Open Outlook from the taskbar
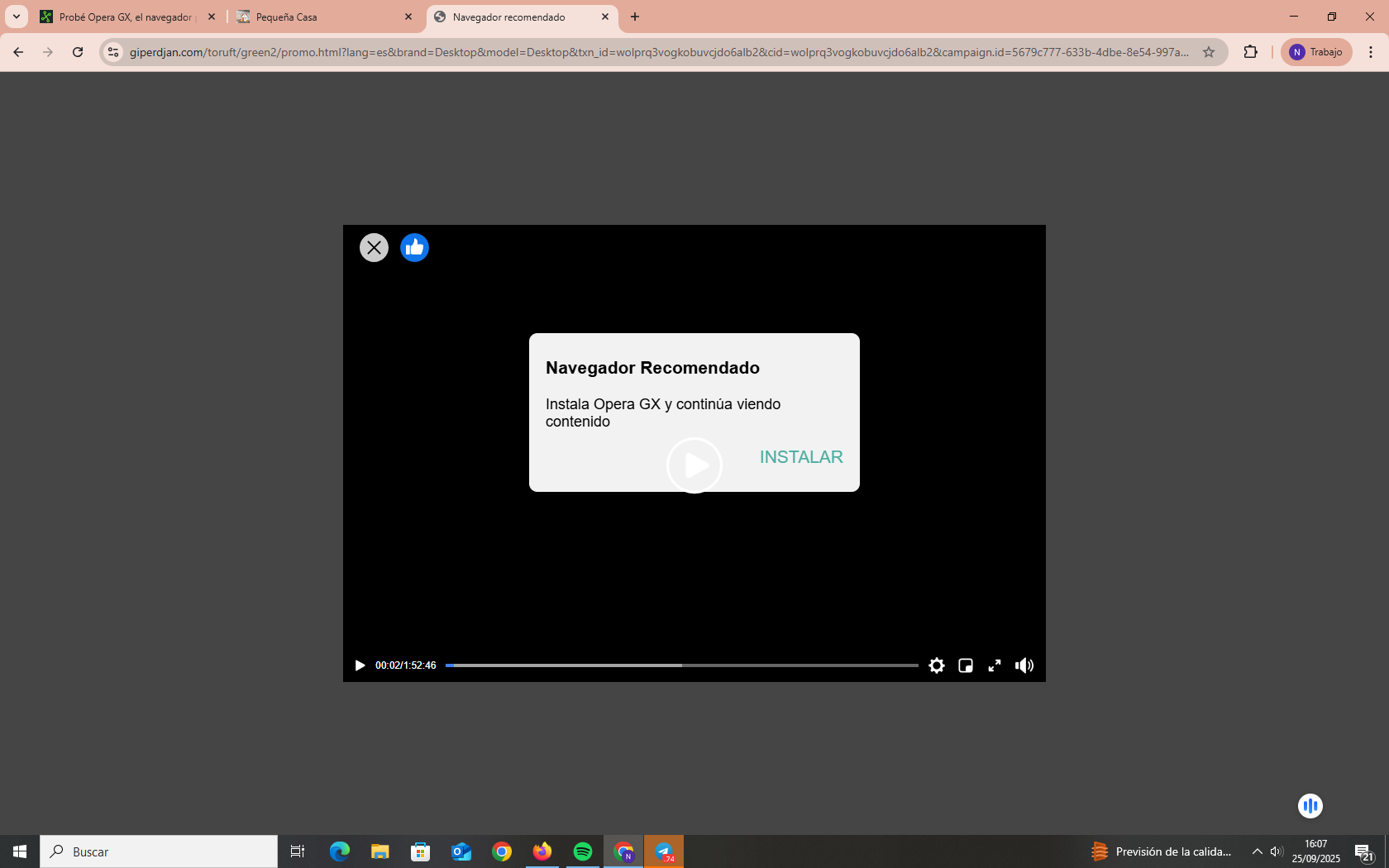Viewport: 1389px width, 868px height. 461,851
